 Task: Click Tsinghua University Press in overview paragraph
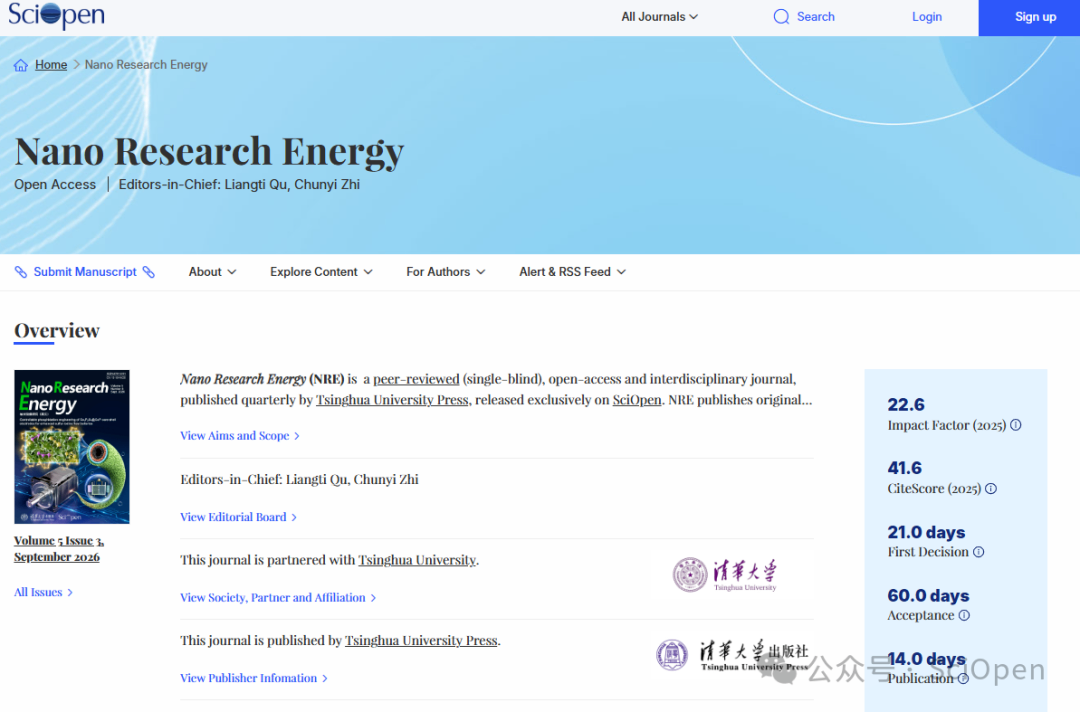pyautogui.click(x=392, y=399)
